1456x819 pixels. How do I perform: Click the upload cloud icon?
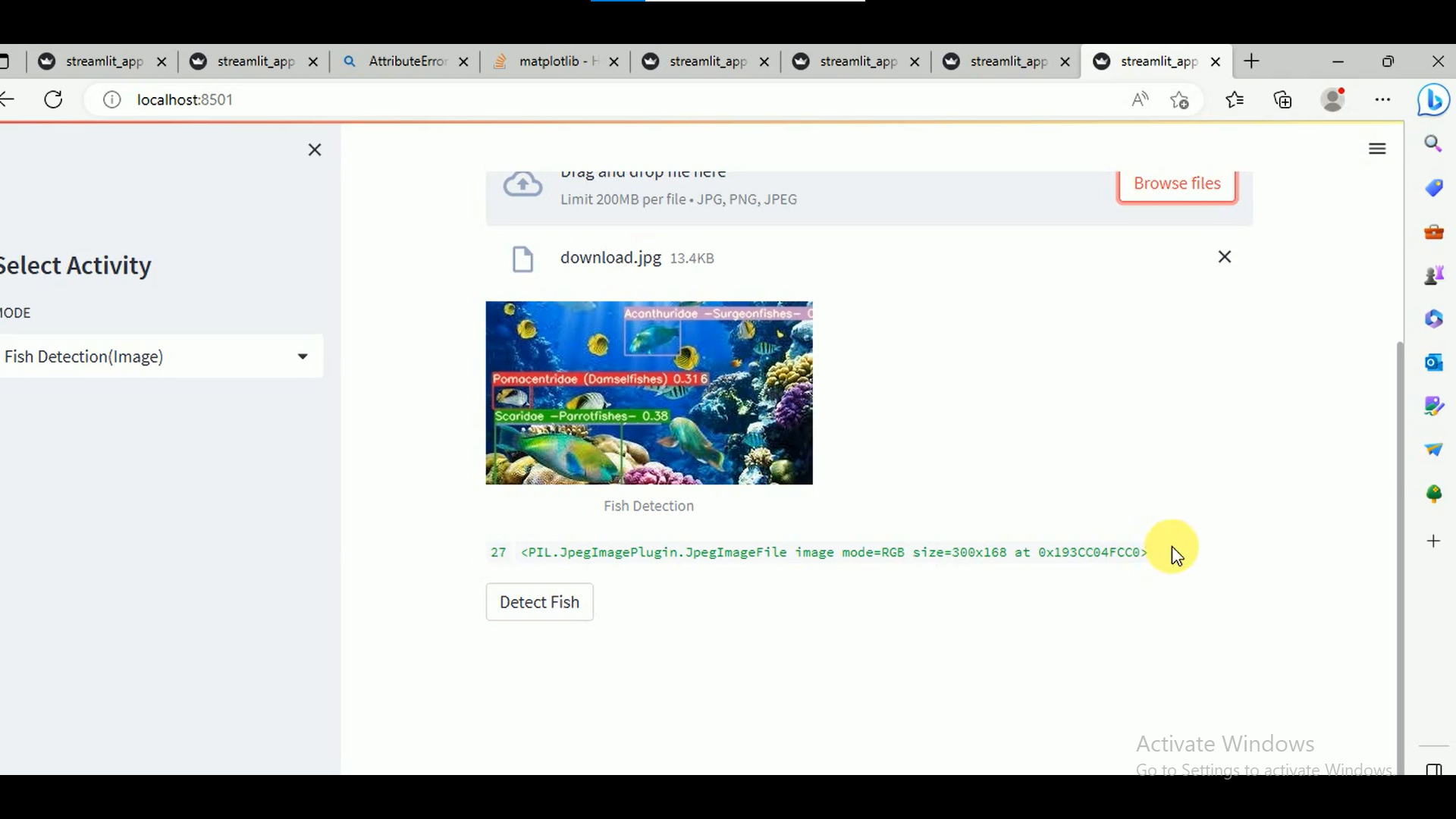point(522,183)
